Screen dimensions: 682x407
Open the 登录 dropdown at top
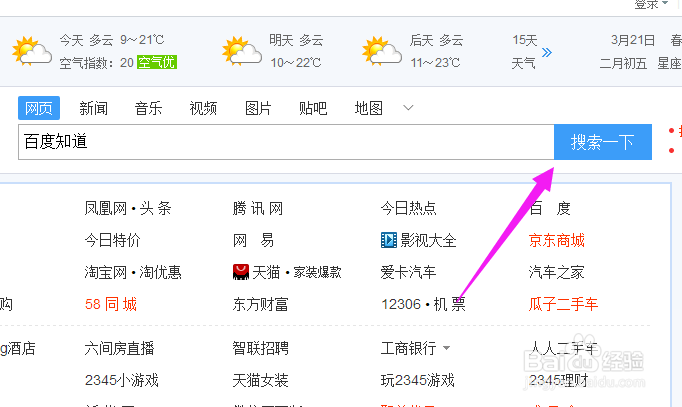(x=651, y=4)
